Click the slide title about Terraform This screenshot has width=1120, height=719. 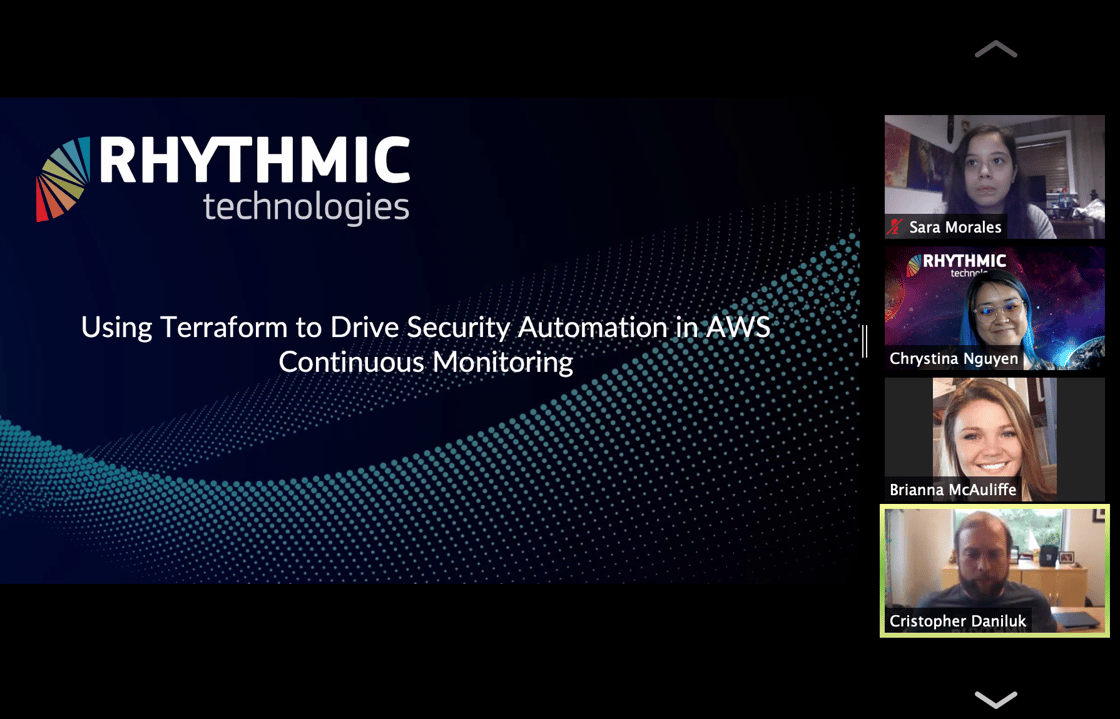coord(426,344)
